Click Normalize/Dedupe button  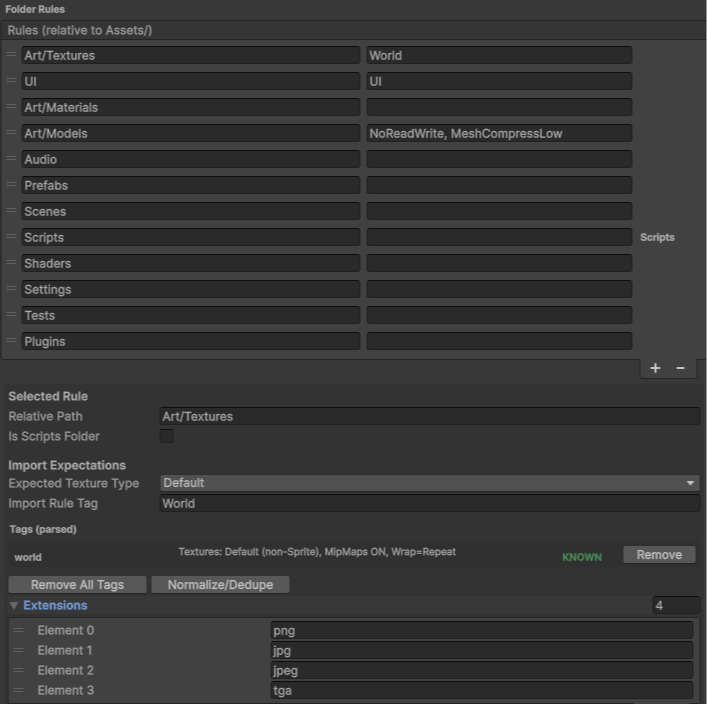(x=220, y=584)
